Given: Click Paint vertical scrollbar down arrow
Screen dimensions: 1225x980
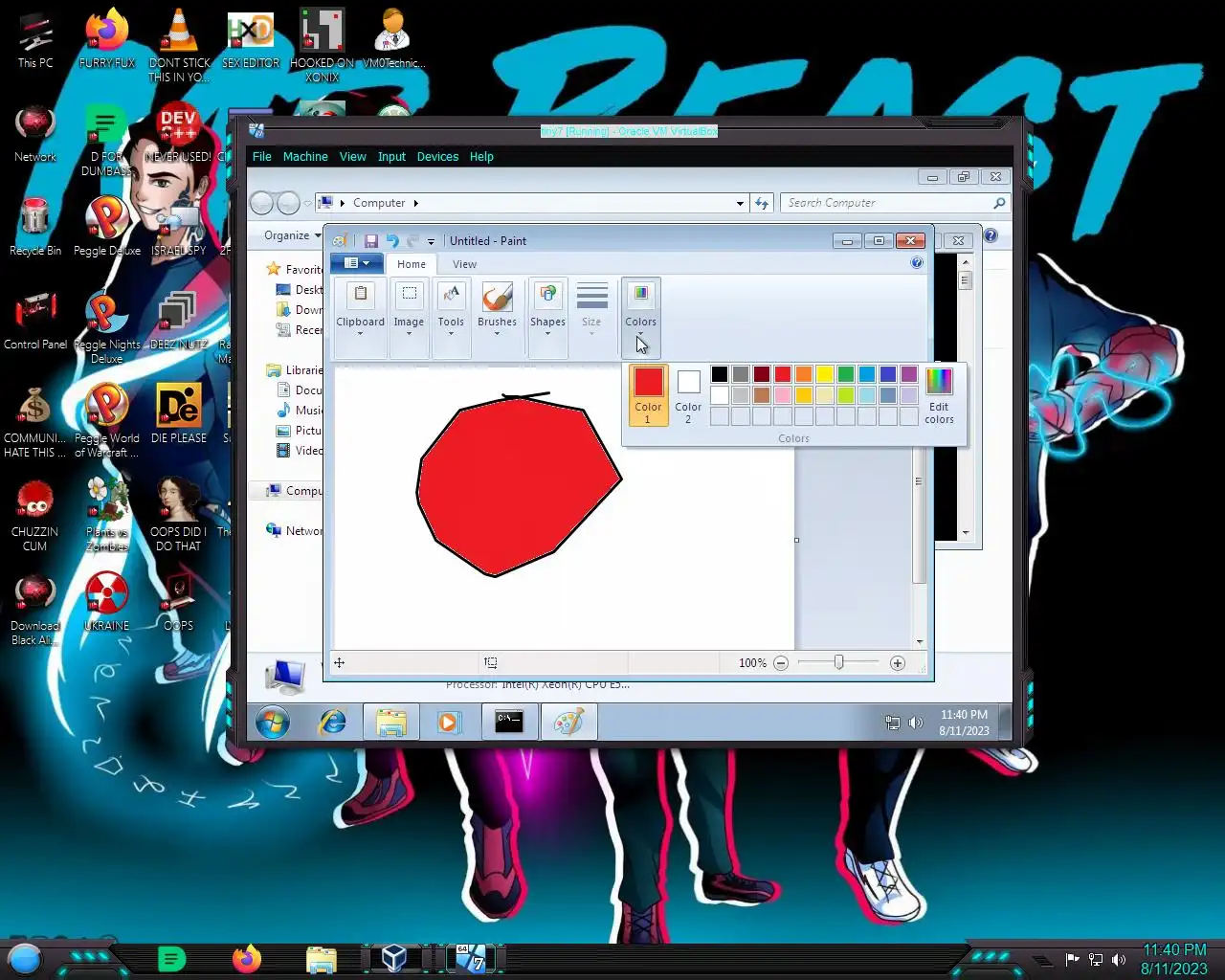Looking at the screenshot, I should tap(920, 641).
